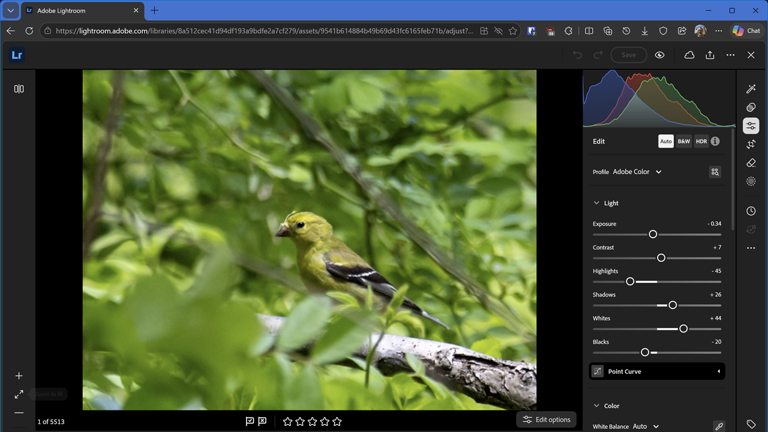The width and height of the screenshot is (768, 432).
Task: Click the Whites slider handle
Action: point(683,329)
